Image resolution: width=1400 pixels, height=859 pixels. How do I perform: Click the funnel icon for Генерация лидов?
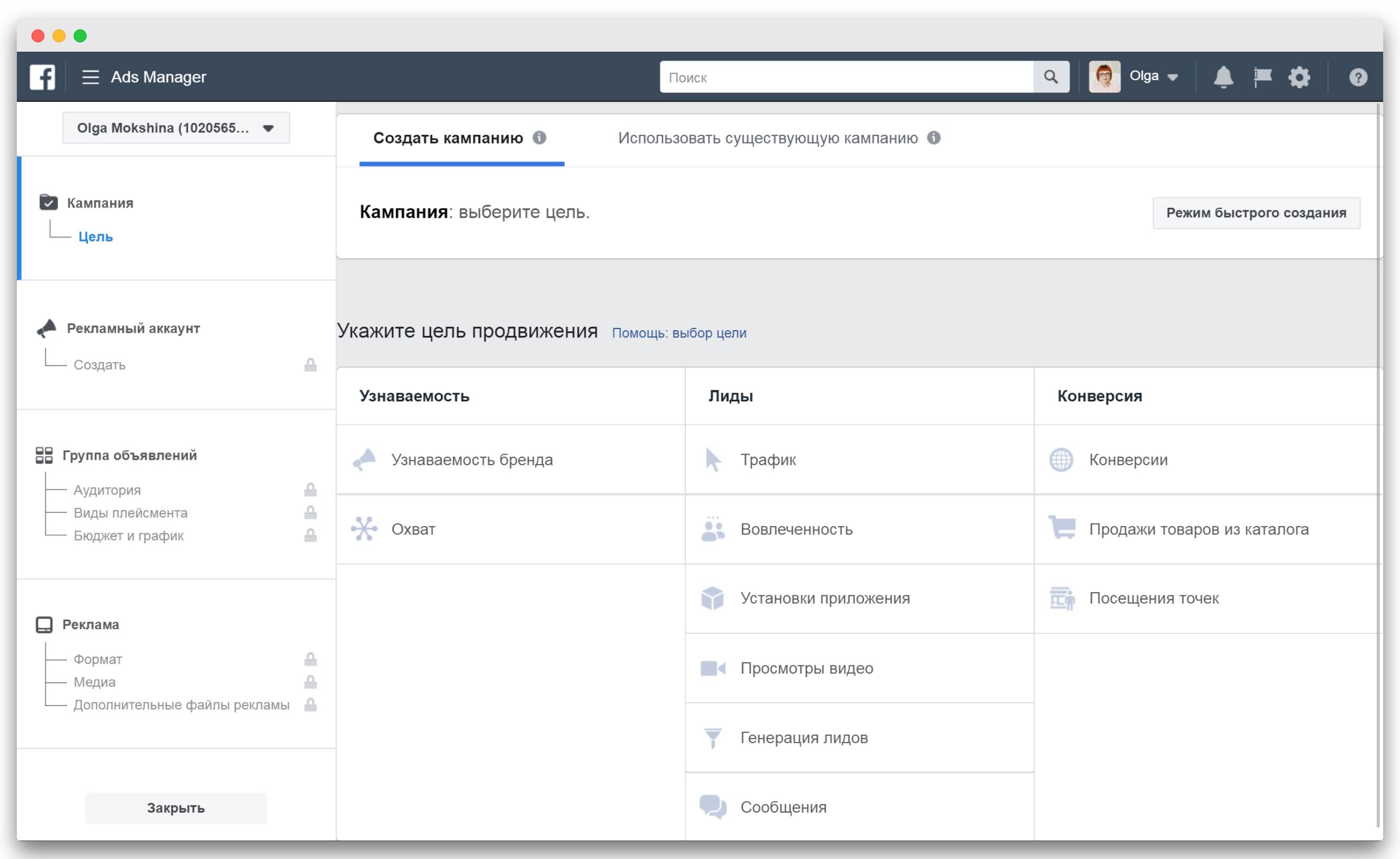click(713, 738)
